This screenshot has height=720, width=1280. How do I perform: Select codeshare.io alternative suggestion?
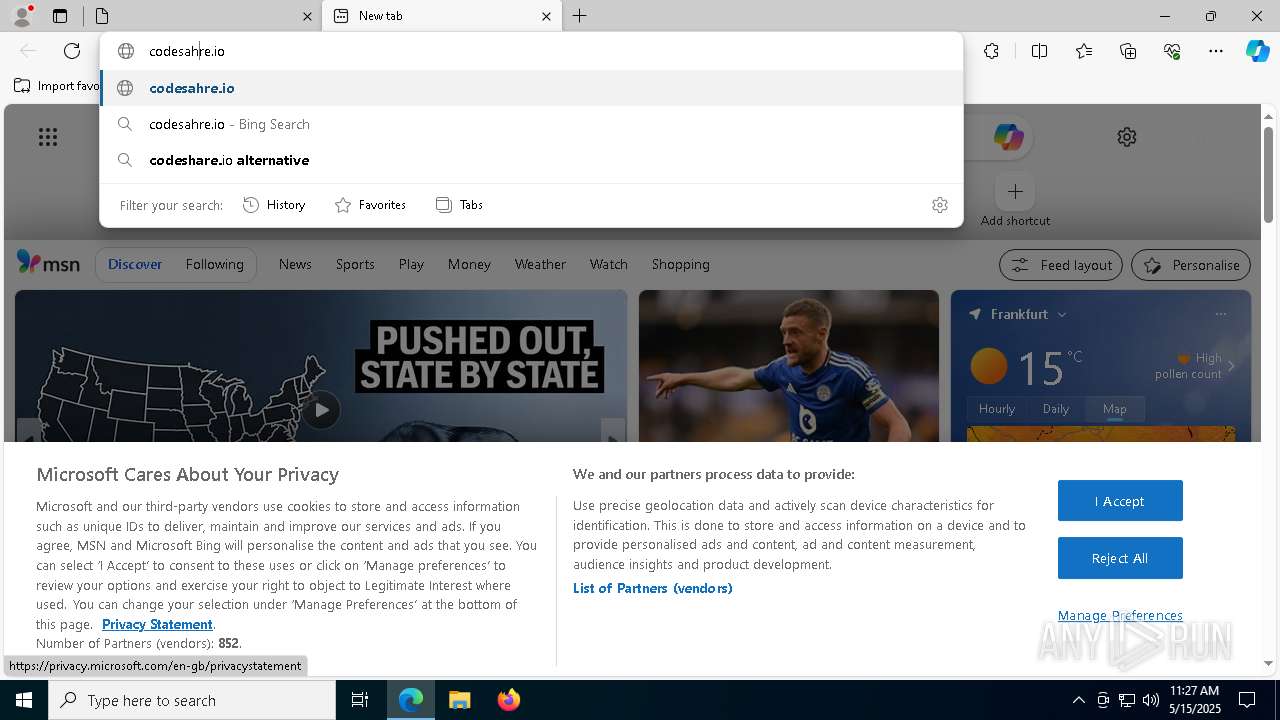(531, 160)
